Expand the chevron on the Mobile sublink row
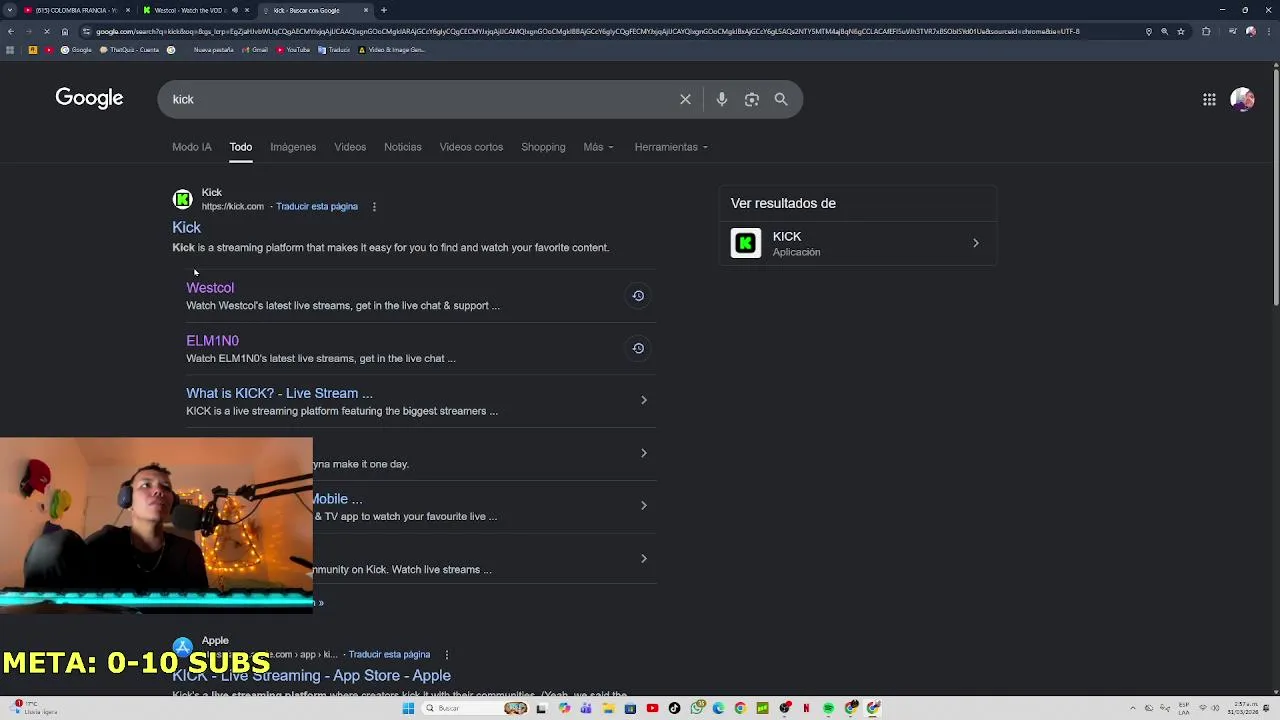The height and width of the screenshot is (720, 1280). pyautogui.click(x=643, y=505)
